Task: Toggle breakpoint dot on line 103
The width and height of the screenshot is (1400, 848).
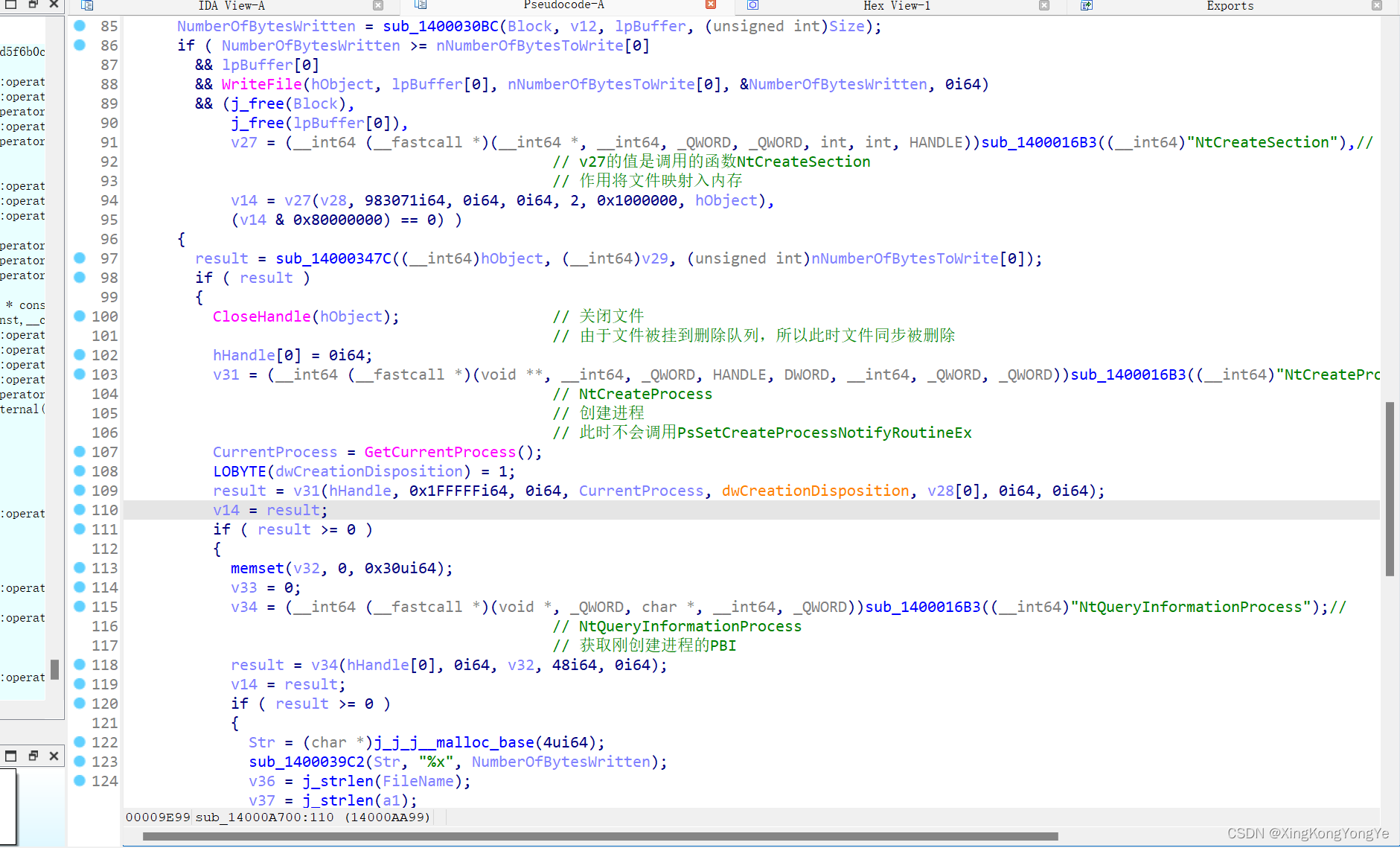Action: [80, 374]
